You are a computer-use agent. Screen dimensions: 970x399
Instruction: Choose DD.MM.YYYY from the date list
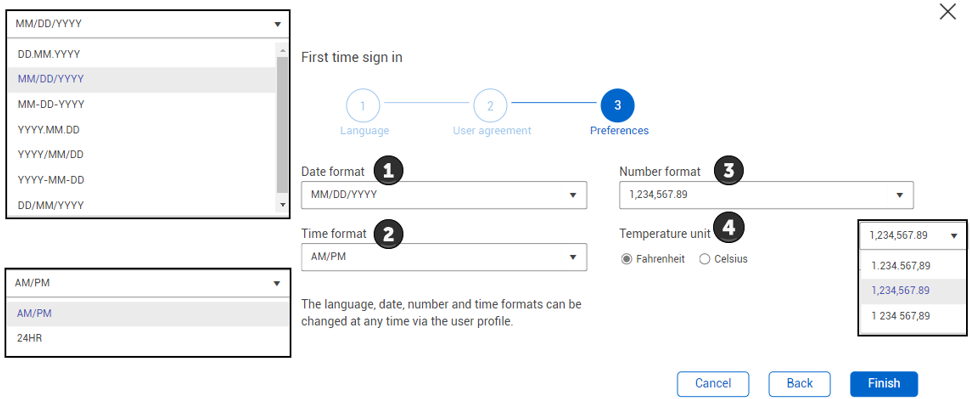(142, 54)
